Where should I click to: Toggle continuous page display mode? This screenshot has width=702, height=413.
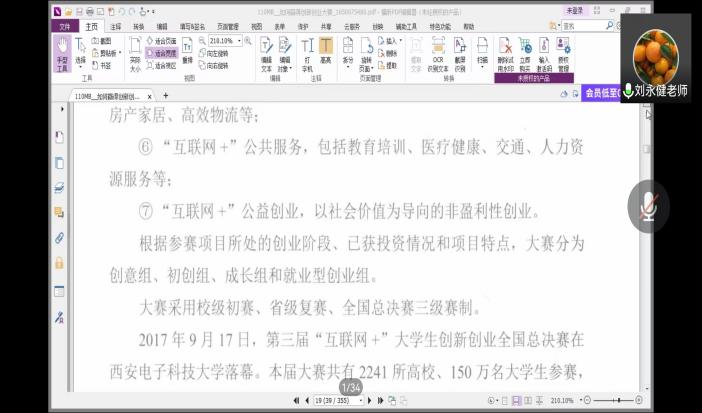[x=516, y=400]
